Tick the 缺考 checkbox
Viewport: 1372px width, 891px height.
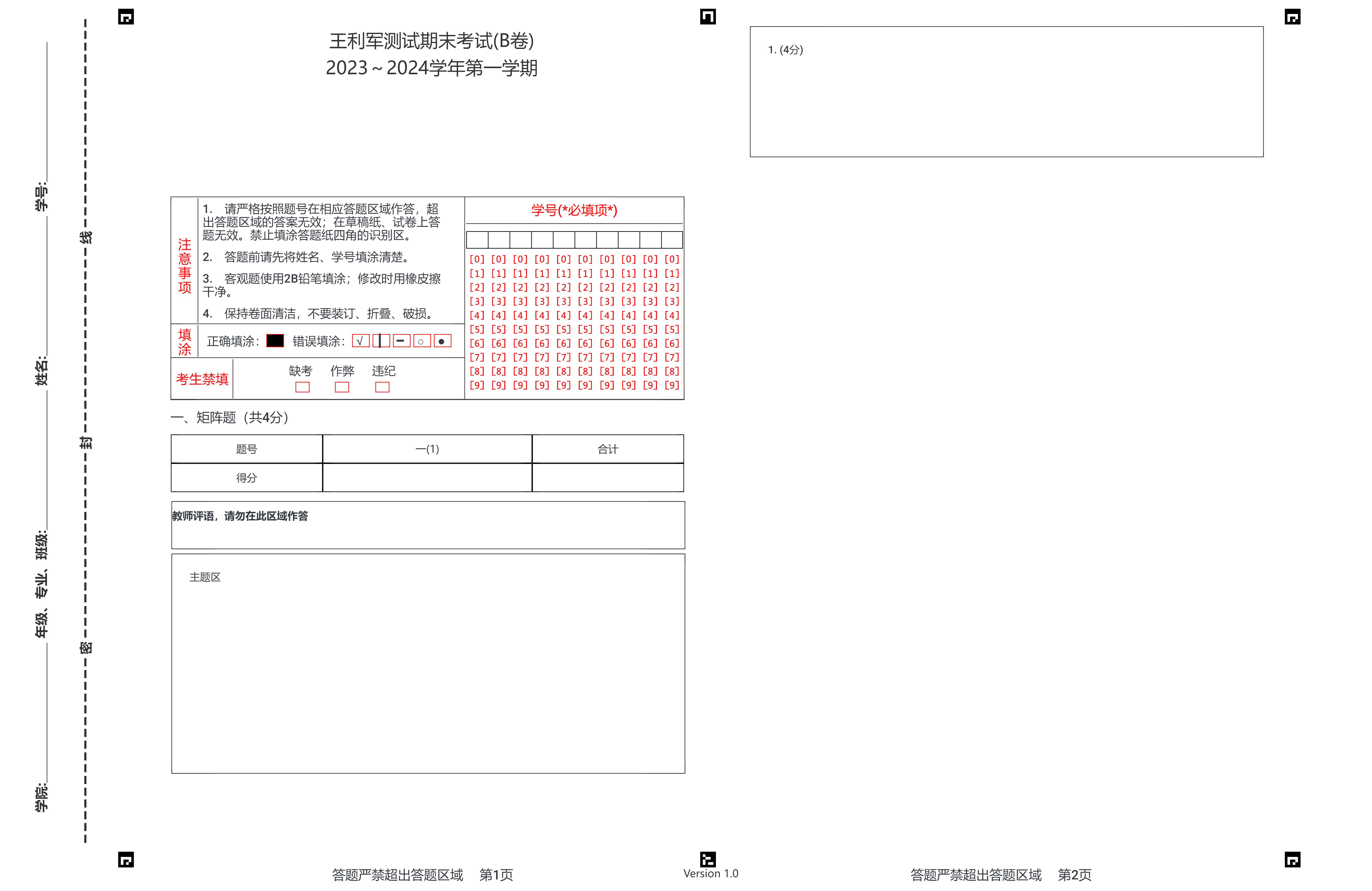[302, 387]
